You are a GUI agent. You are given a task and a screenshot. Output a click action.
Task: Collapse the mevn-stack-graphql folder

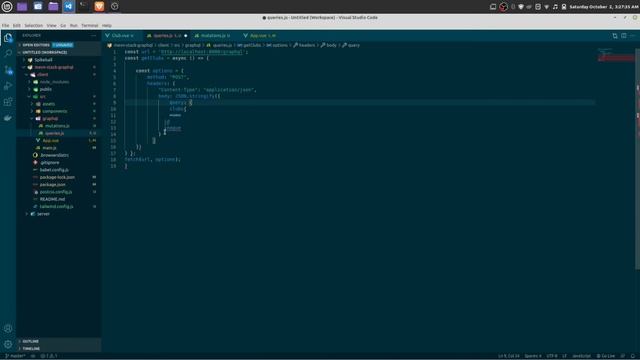[58, 67]
